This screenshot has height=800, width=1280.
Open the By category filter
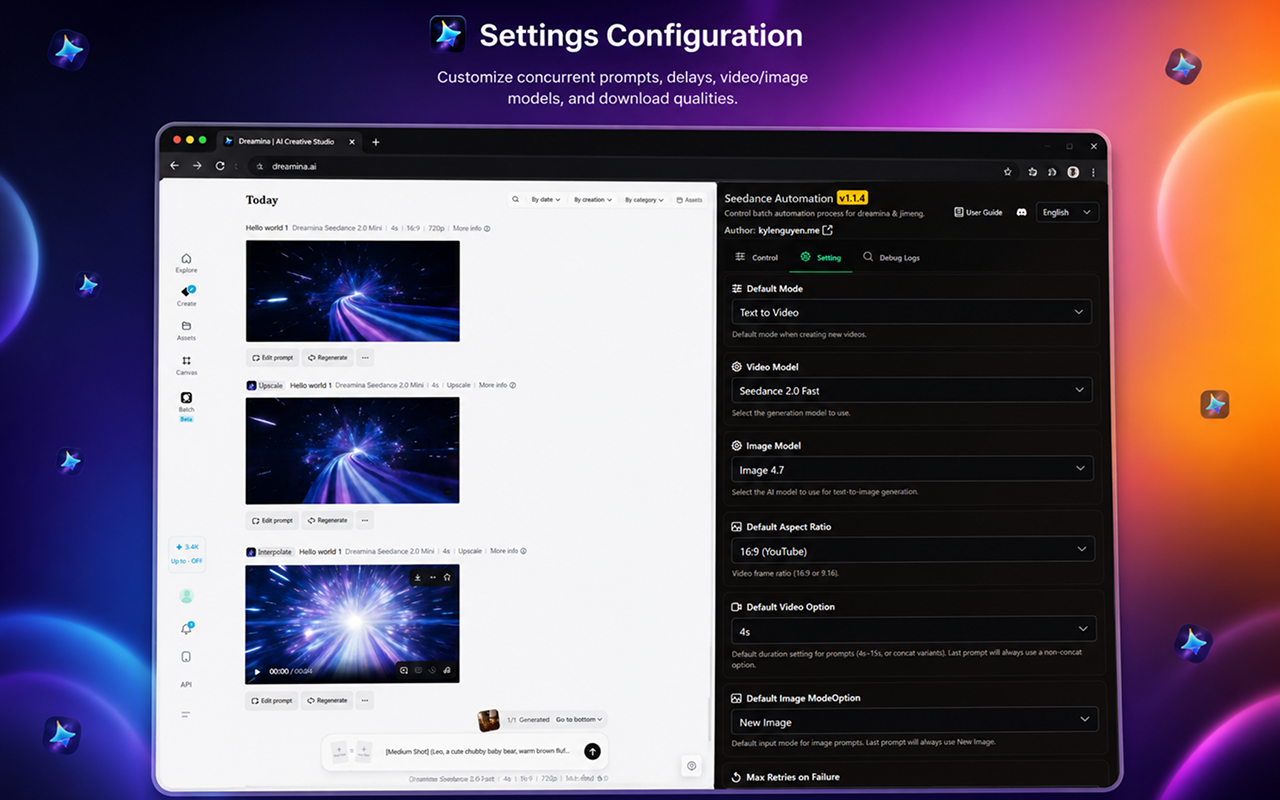644,200
